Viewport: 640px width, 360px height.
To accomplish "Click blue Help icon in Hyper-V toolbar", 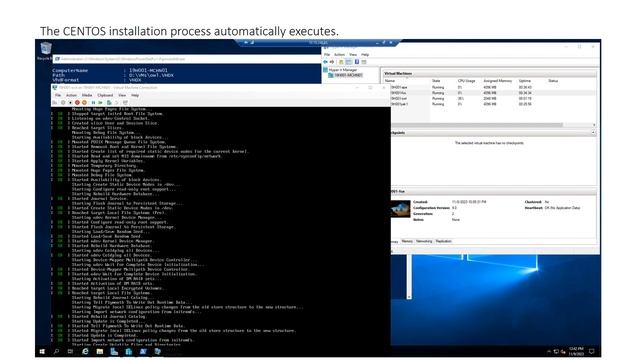I will (357, 62).
